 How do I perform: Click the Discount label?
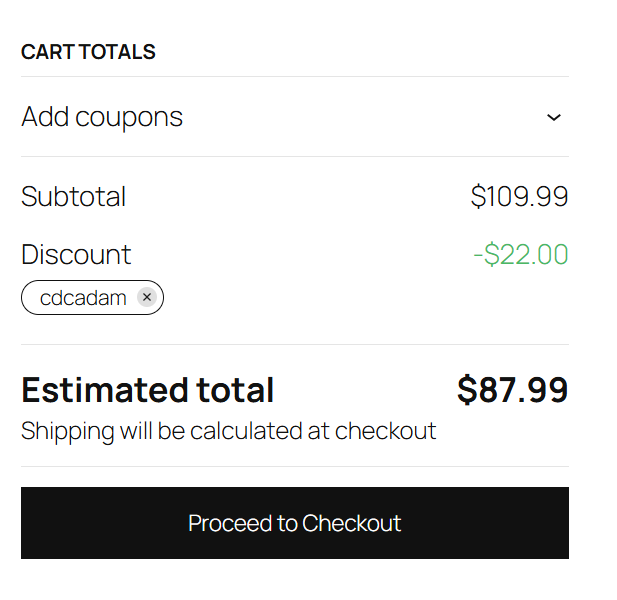coord(76,254)
